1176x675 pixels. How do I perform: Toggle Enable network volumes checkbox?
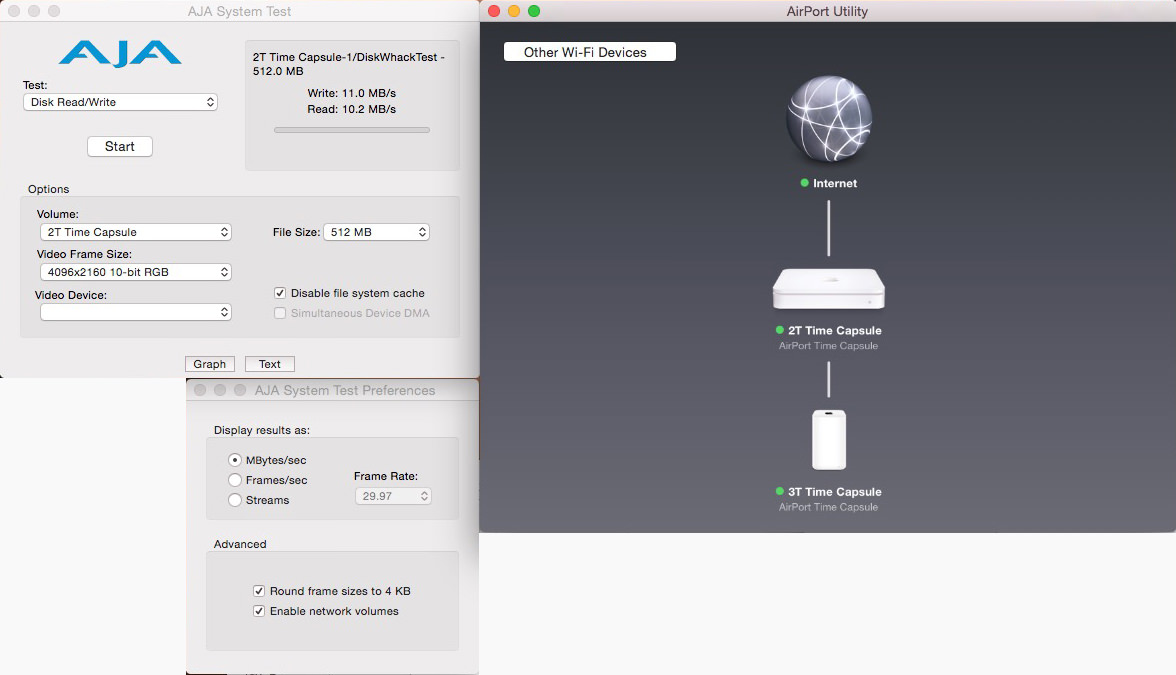coord(259,611)
